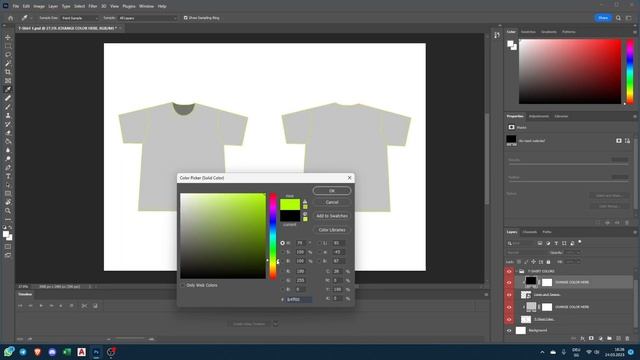Open the Image menu
Viewport: 640px width, 360px height.
39,6
